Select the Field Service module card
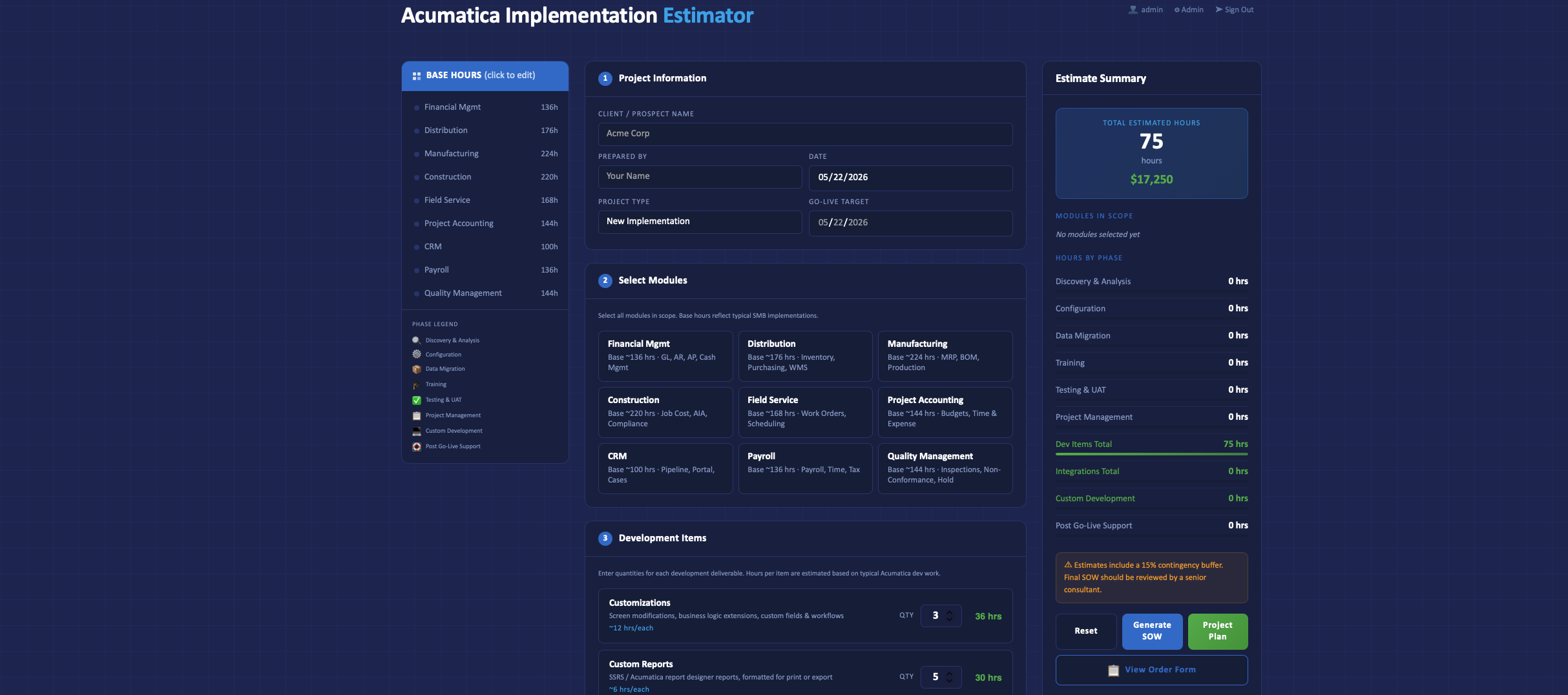This screenshot has width=1568, height=695. [x=805, y=412]
